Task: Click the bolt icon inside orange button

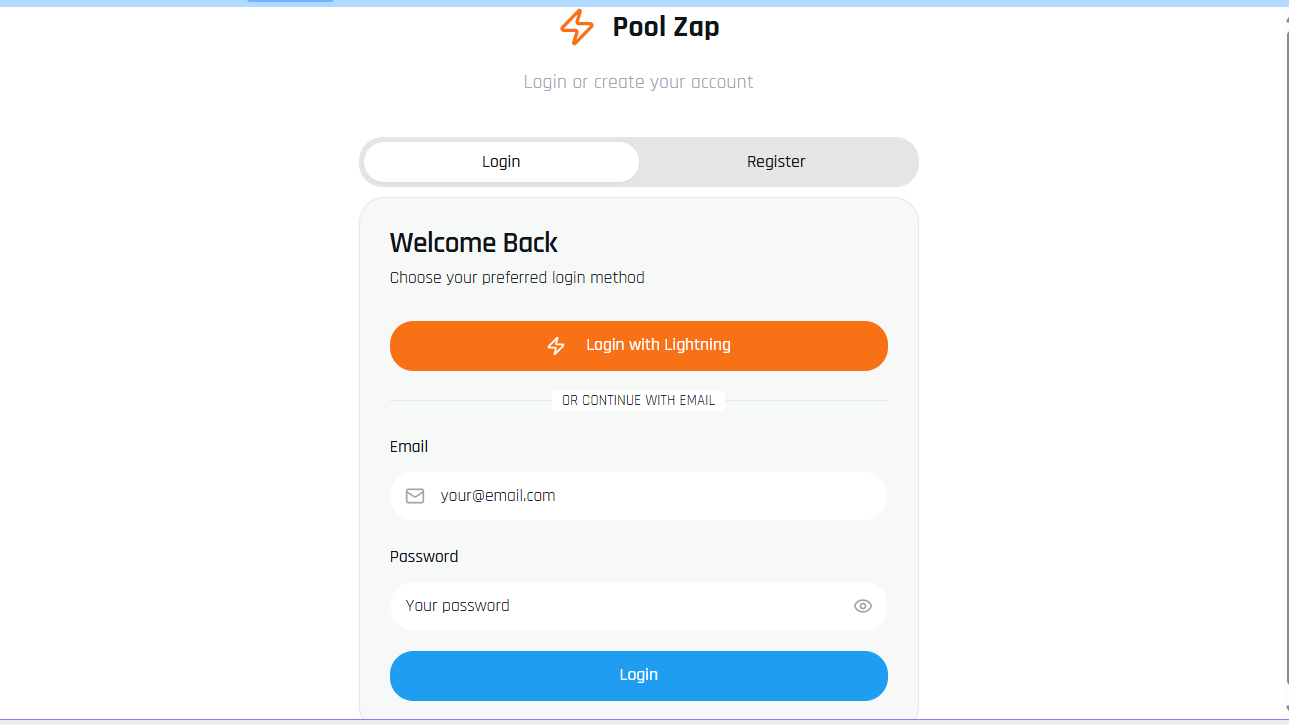Action: [x=556, y=346]
